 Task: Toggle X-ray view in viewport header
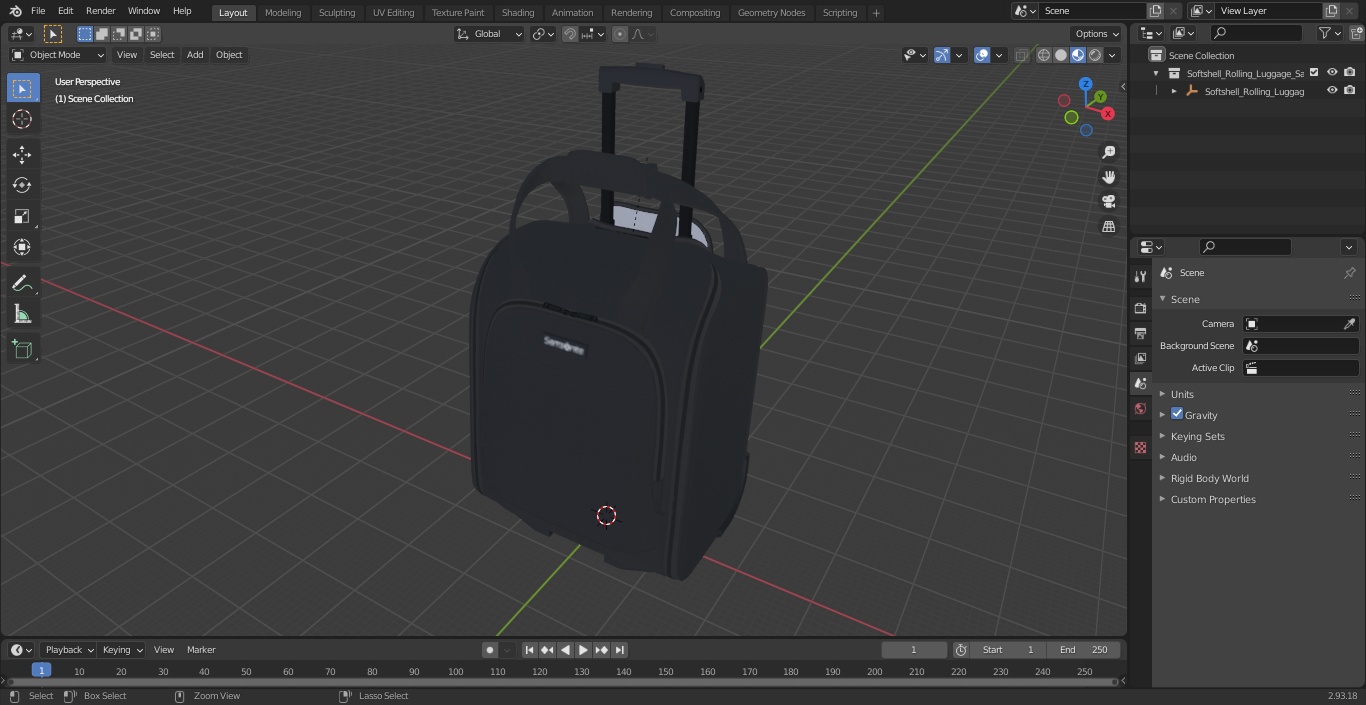(1021, 55)
